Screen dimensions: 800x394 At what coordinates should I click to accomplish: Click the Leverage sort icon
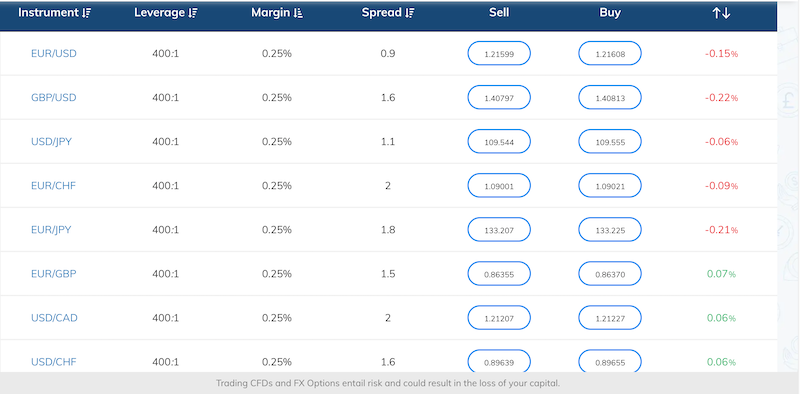(x=192, y=13)
